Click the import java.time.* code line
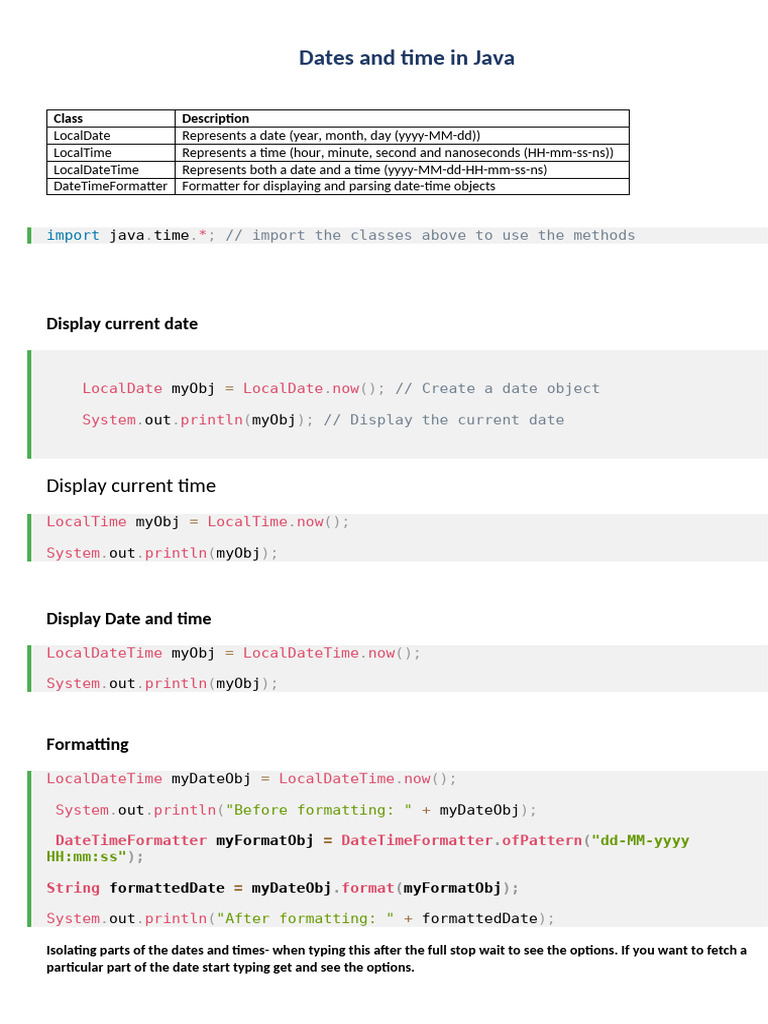The height and width of the screenshot is (1024, 768). point(340,235)
